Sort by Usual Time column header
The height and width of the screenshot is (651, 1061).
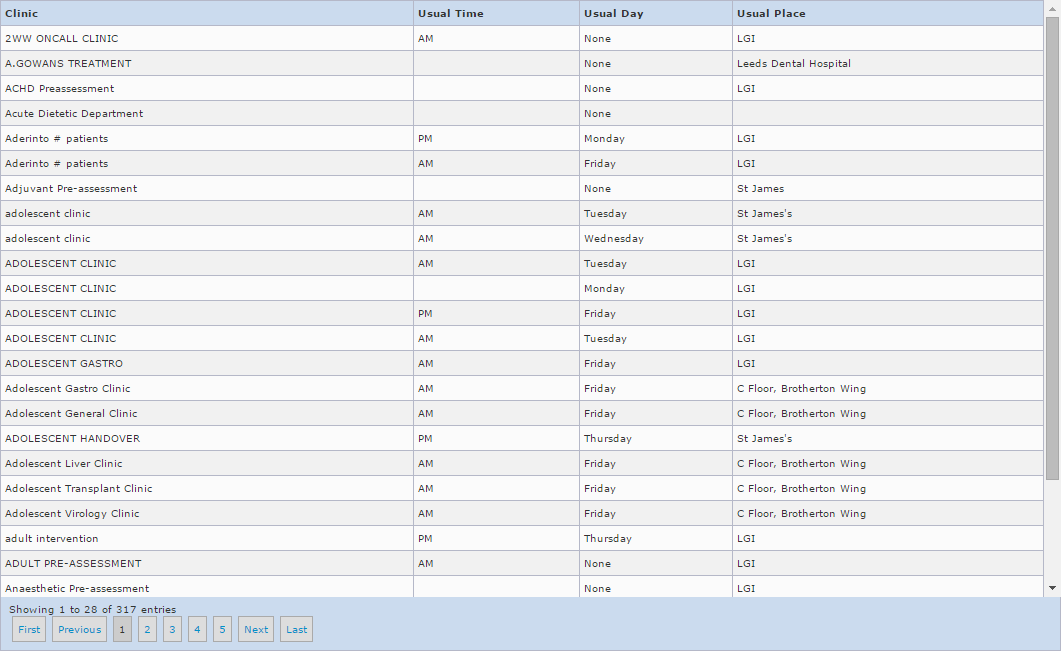tap(450, 14)
